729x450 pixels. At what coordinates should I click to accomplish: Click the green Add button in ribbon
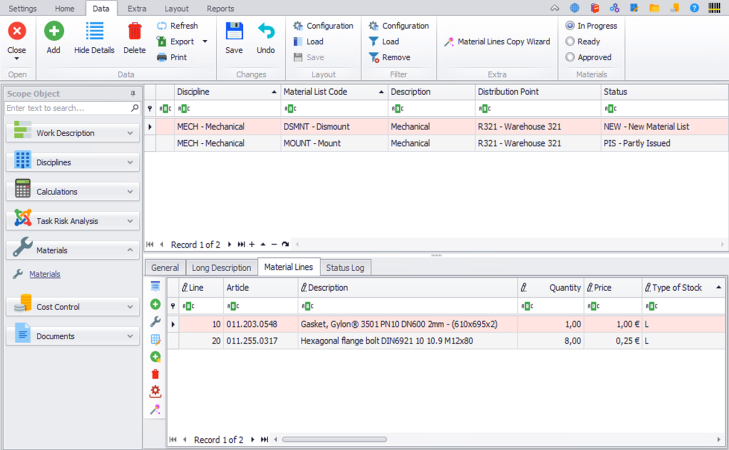(53, 33)
